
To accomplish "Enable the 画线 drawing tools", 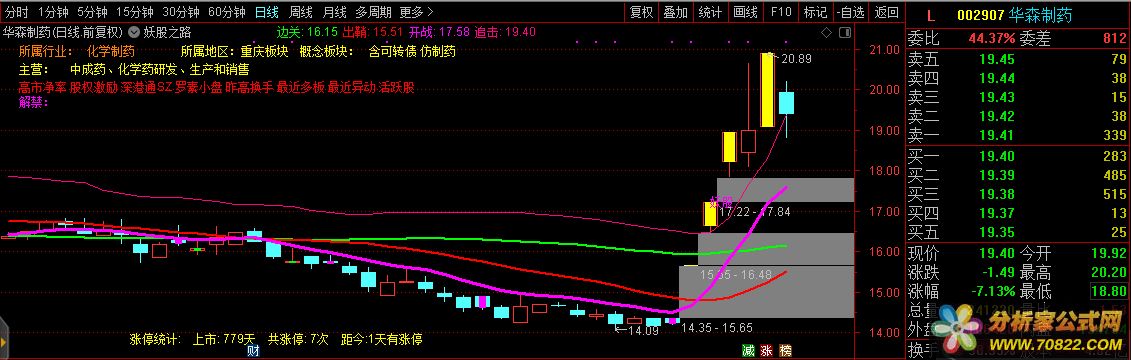I will pos(746,12).
